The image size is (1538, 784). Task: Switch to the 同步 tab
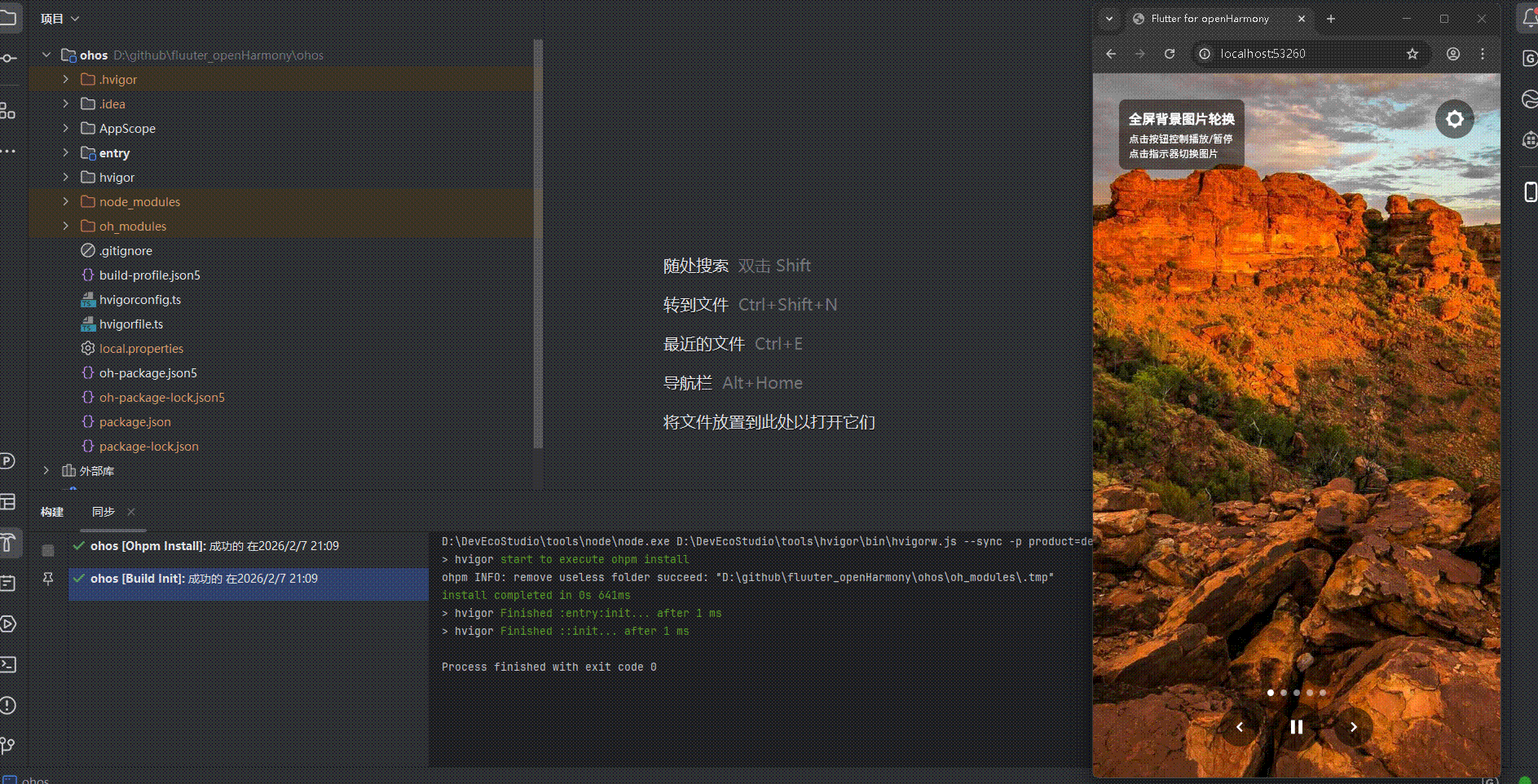coord(104,512)
